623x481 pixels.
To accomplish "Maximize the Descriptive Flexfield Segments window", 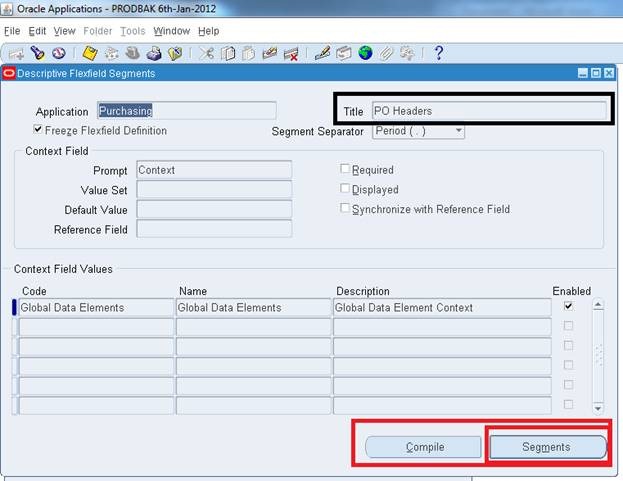I will [x=596, y=73].
